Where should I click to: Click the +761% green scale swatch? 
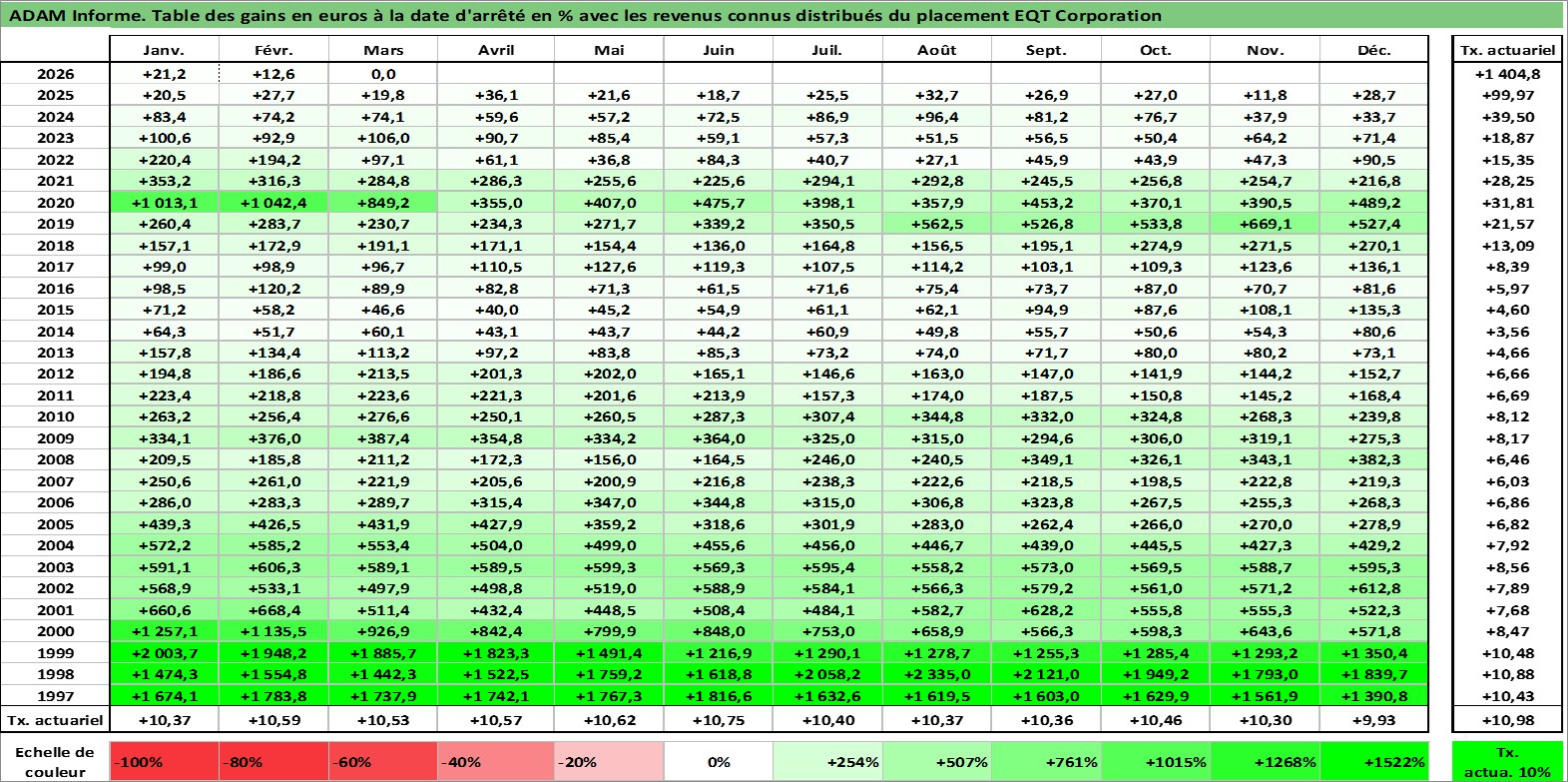point(1046,761)
